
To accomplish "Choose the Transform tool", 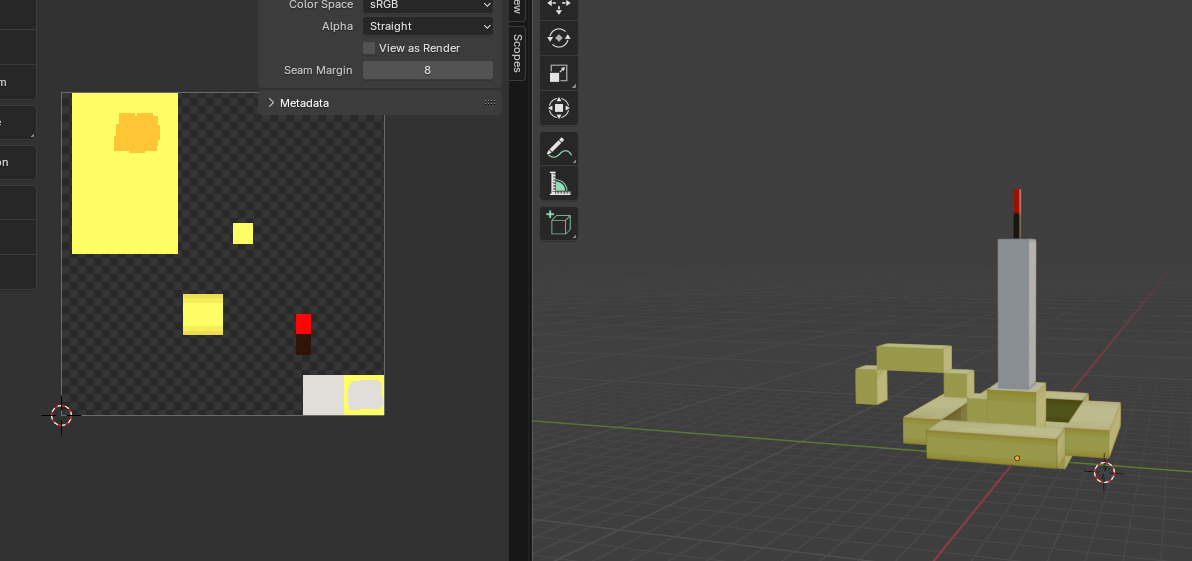I will point(558,107).
